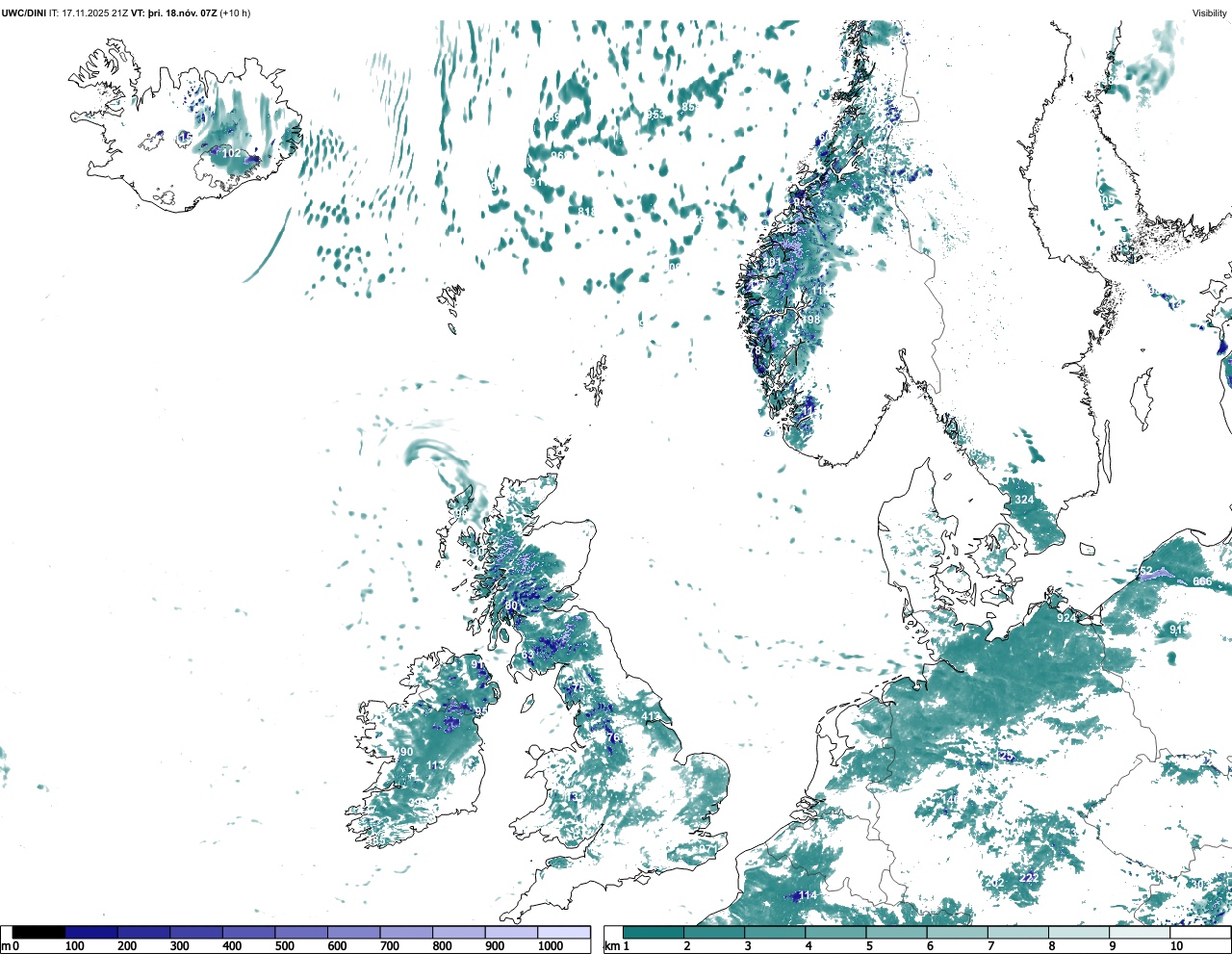The width and height of the screenshot is (1232, 954).
Task: Click the 'm' unit label in legend
Action: pos(5,946)
